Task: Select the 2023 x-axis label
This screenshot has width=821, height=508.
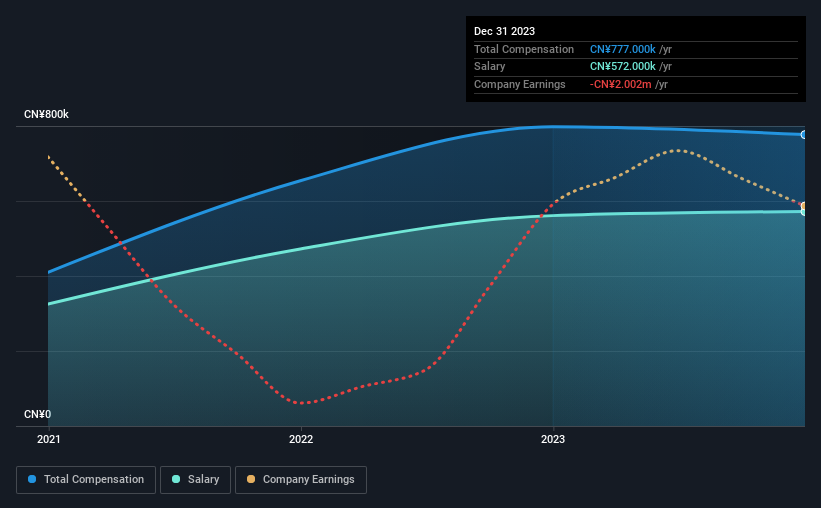Action: tap(553, 439)
